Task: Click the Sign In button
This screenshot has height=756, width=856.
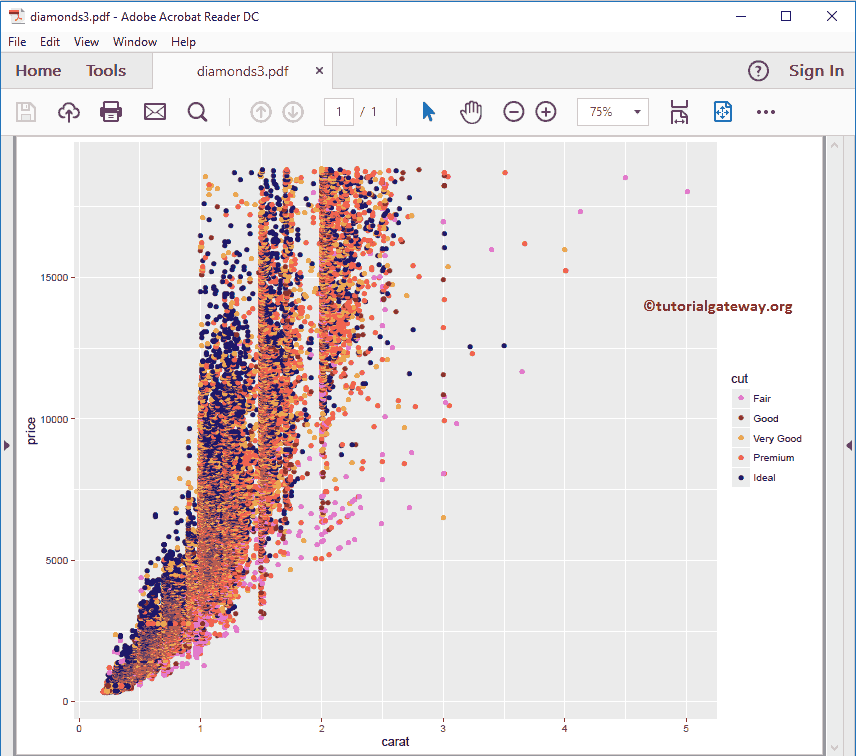Action: click(x=816, y=71)
